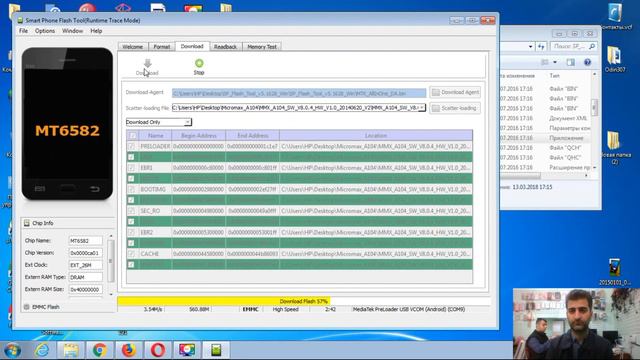Expand the Explorer address bar dropdown arrow
This screenshot has width=640, height=360.
pyautogui.click(x=530, y=47)
